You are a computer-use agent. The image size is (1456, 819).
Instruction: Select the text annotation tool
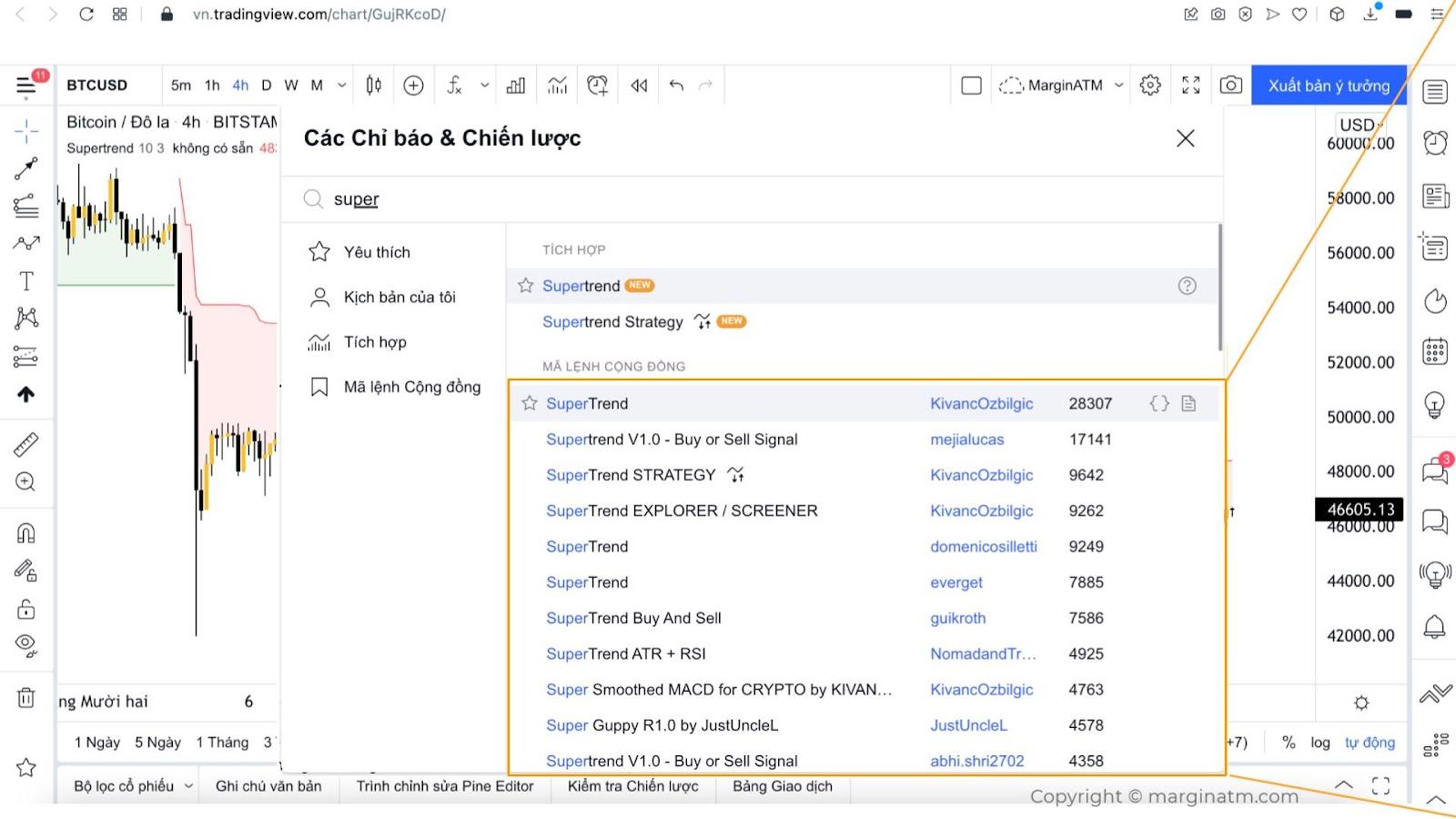click(26, 281)
